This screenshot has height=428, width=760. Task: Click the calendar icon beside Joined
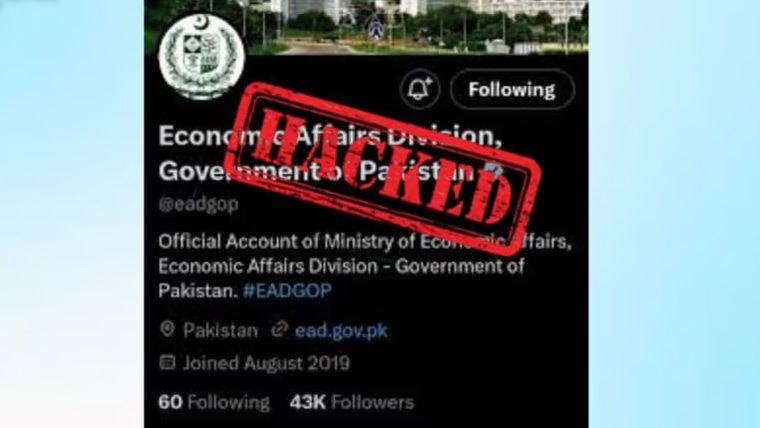coord(167,362)
